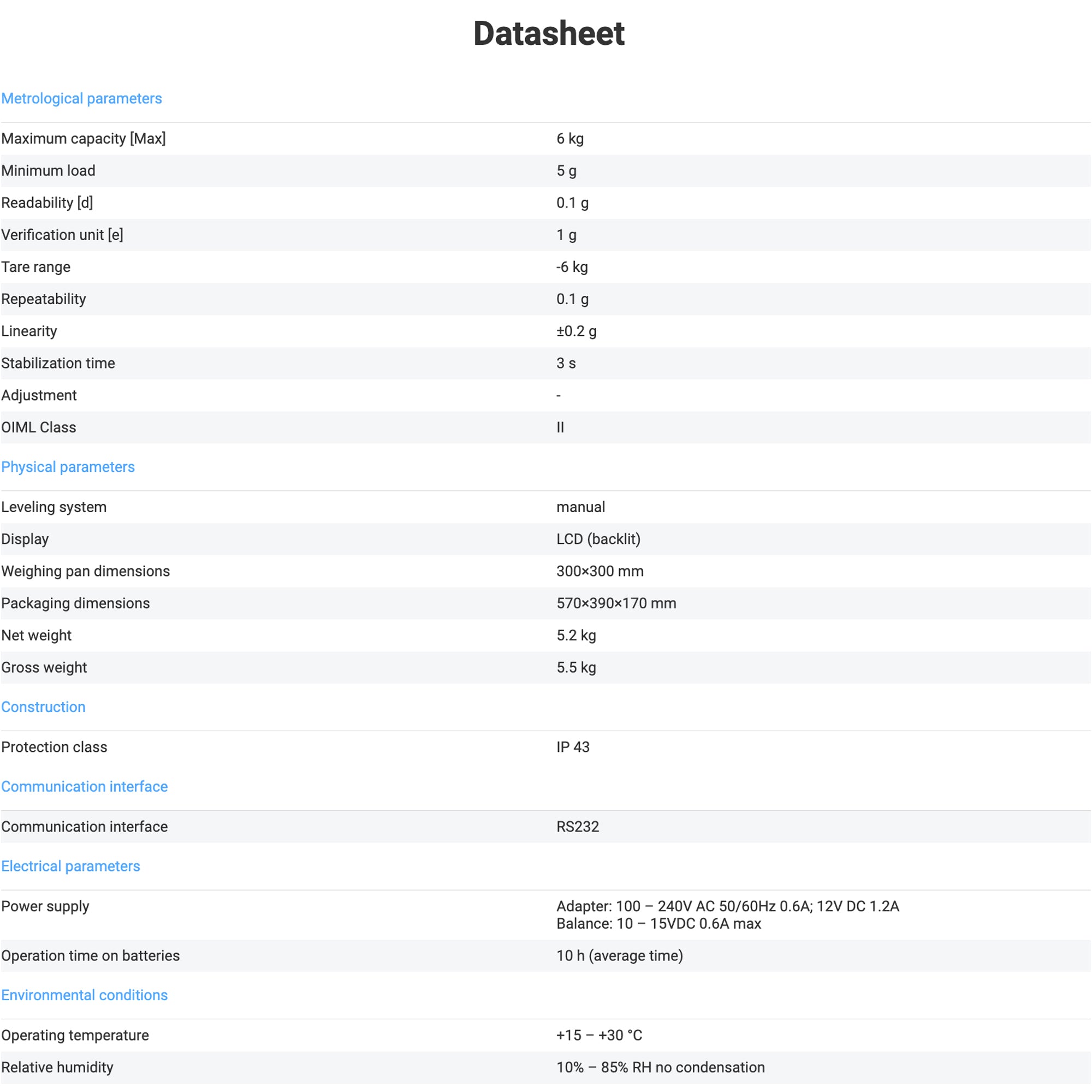Viewport: 1092px width, 1092px height.
Task: Click the OIML Class row label
Action: pos(38,428)
